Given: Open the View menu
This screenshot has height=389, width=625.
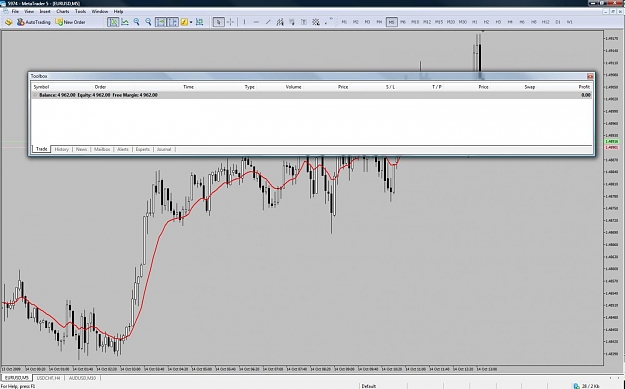Looking at the screenshot, I should [x=29, y=12].
